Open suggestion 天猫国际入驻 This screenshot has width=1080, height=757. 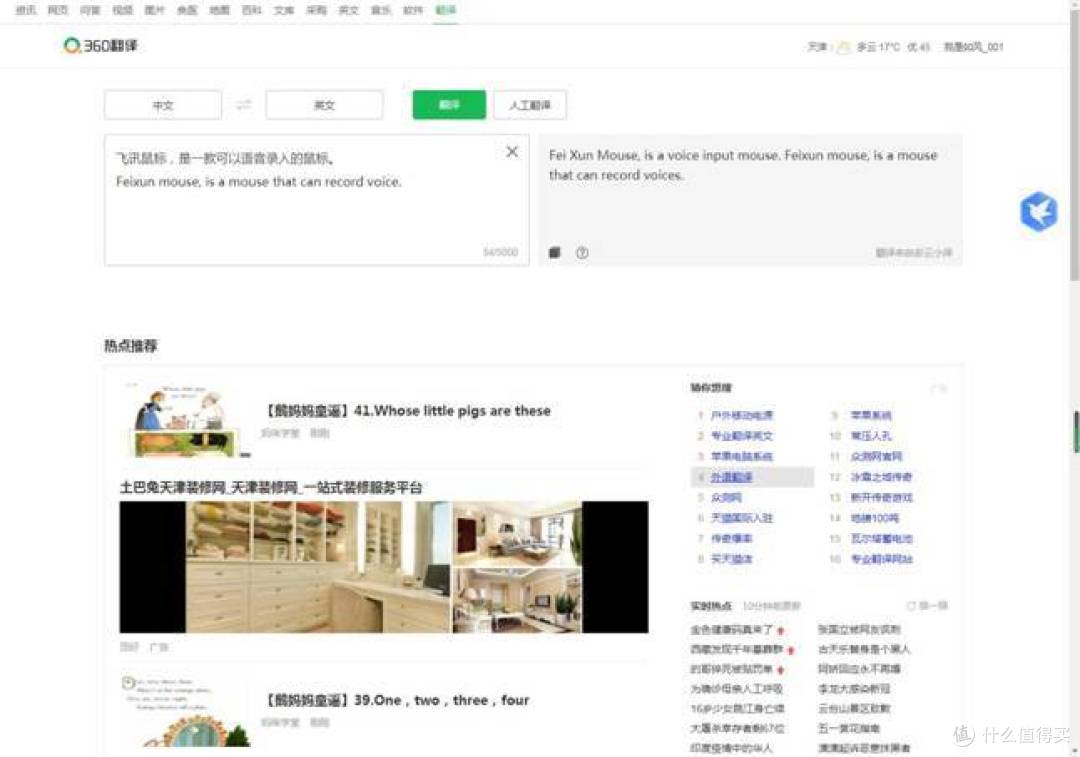[x=742, y=517]
